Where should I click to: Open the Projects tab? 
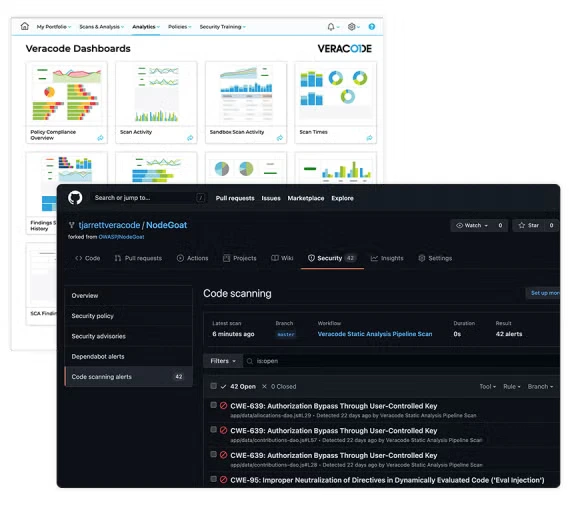tap(240, 258)
